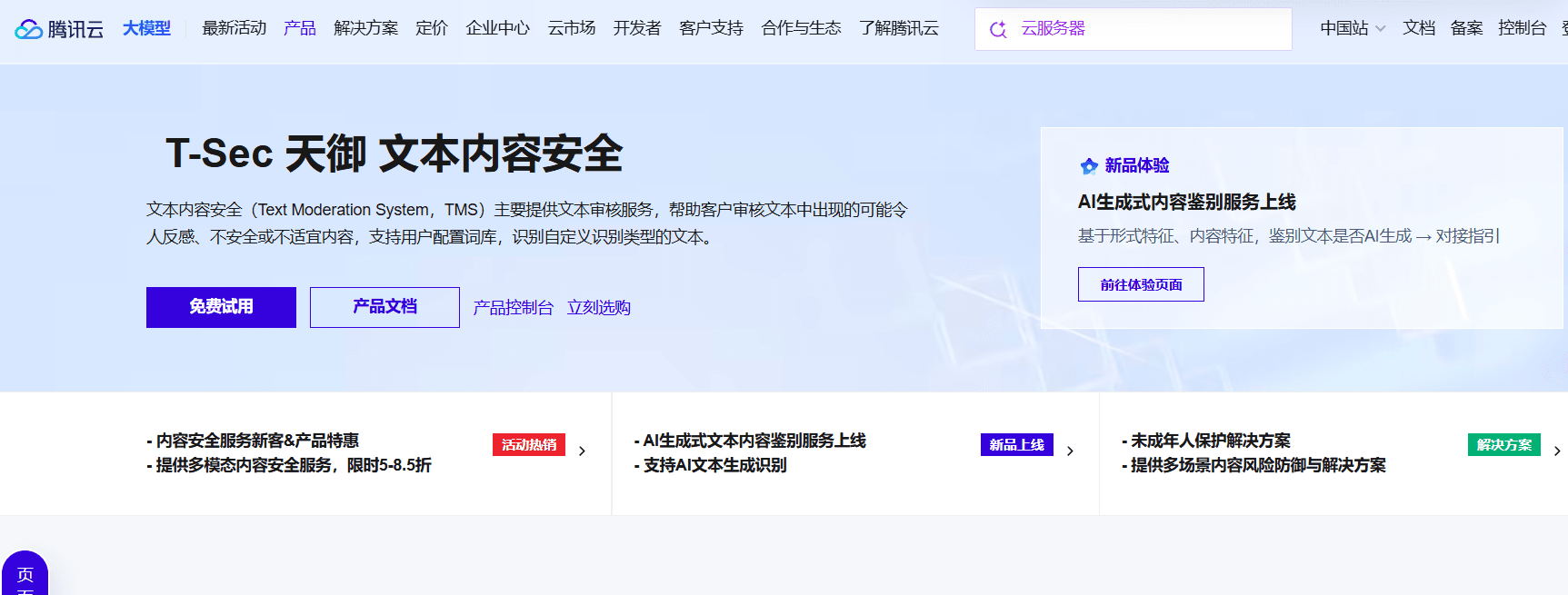This screenshot has width=1568, height=595.
Task: Click the 前往体验页面 button
Action: (x=1141, y=284)
